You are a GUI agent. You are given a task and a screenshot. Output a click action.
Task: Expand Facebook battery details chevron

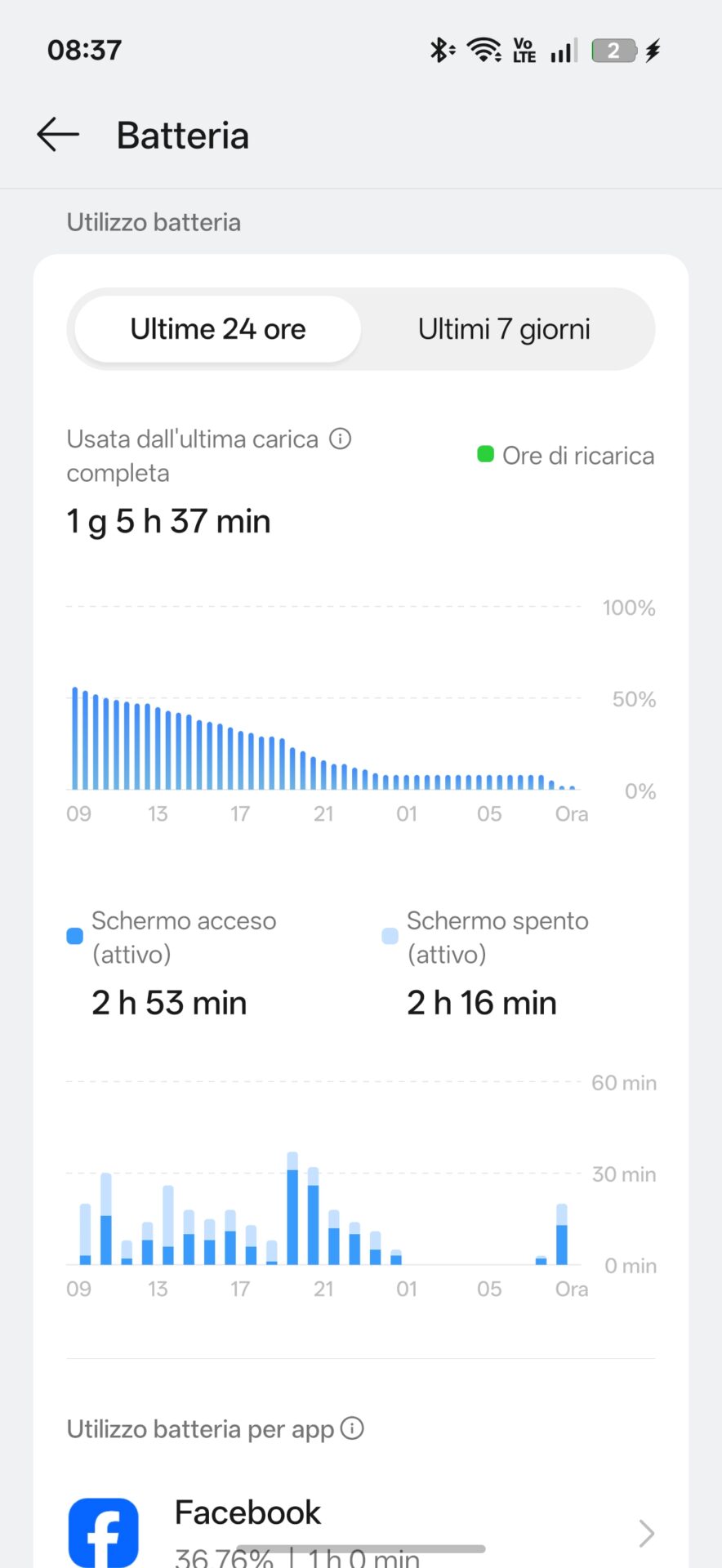point(646,1533)
